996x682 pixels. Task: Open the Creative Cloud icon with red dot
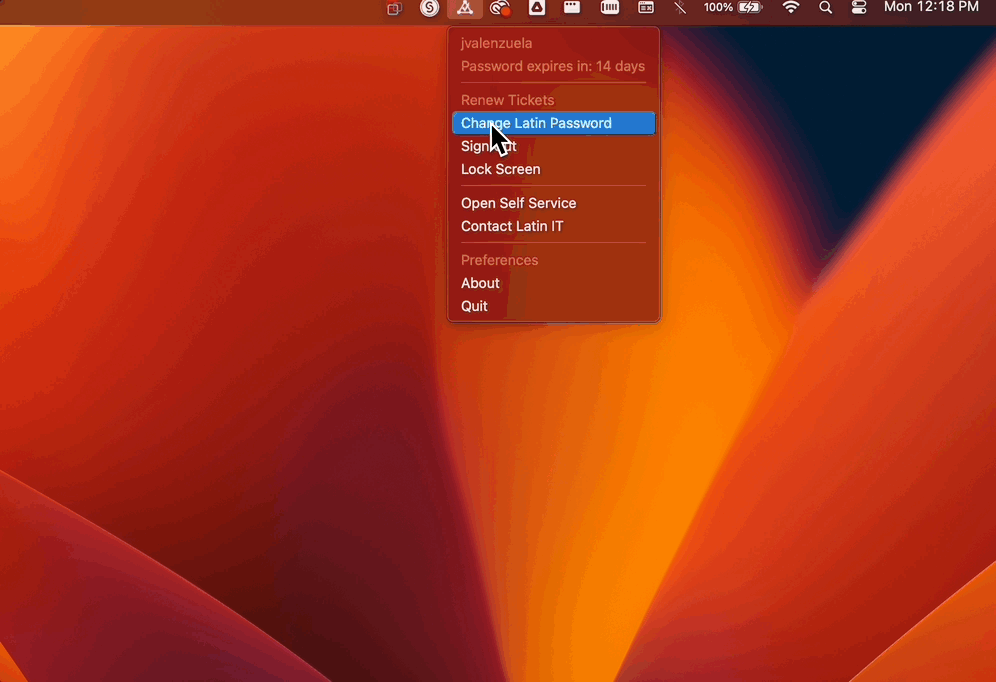(501, 8)
